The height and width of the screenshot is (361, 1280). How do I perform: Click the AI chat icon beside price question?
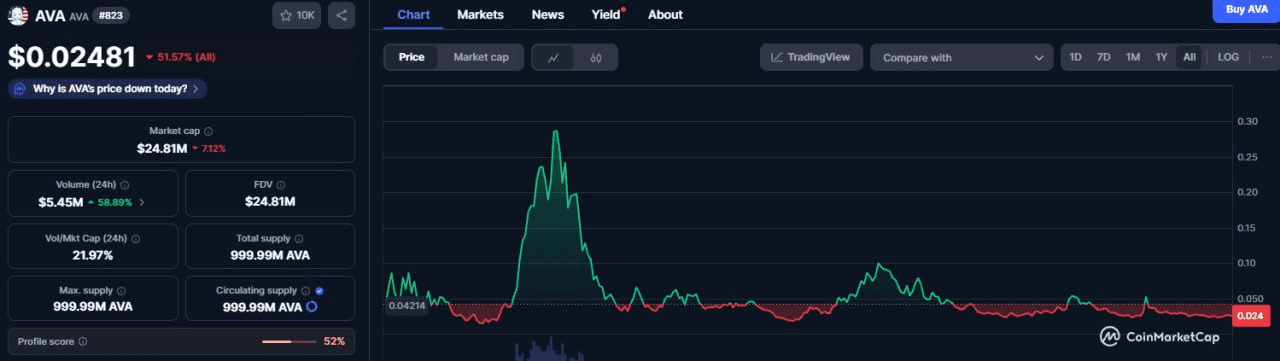(21, 88)
